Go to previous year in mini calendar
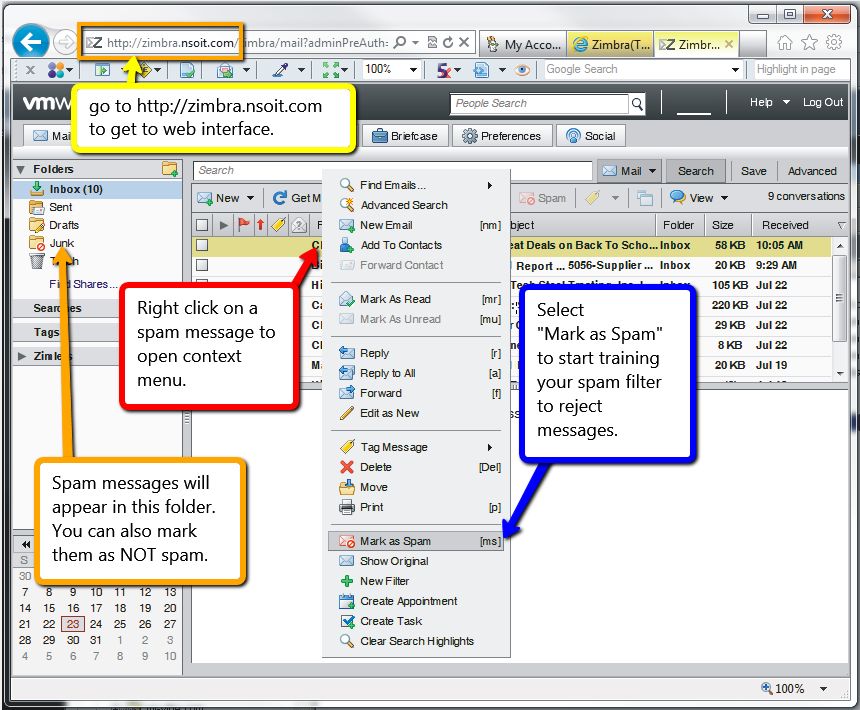The image size is (860, 710). coord(26,544)
